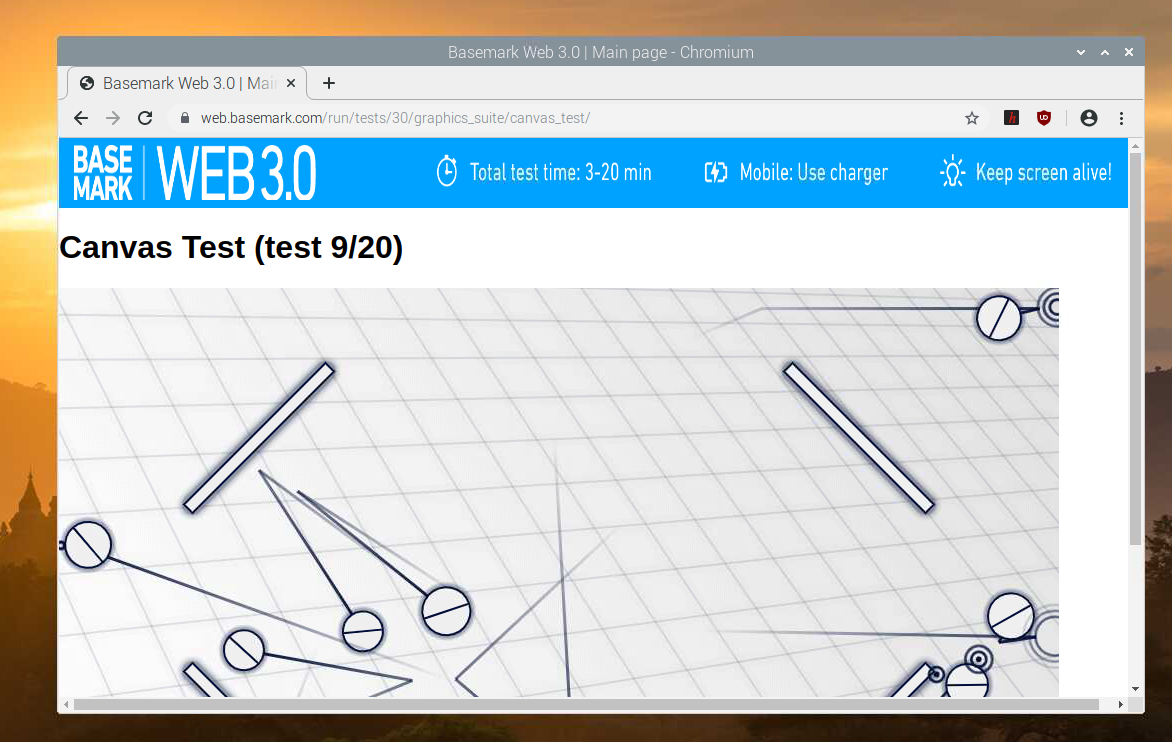Minimize the Chromium window
The height and width of the screenshot is (742, 1172).
(x=1081, y=52)
